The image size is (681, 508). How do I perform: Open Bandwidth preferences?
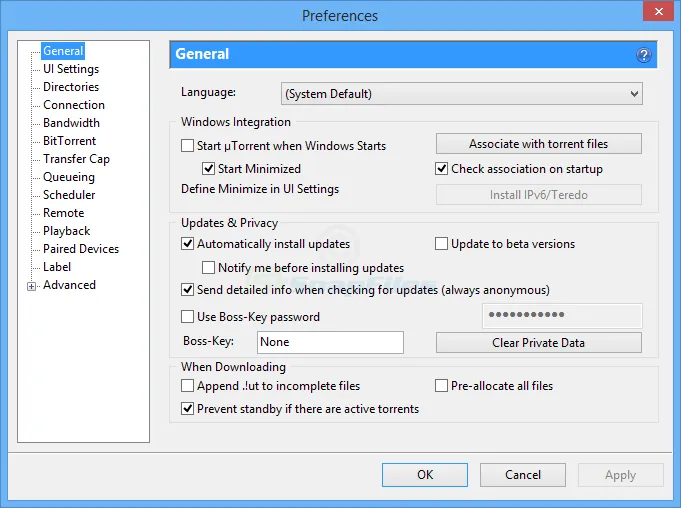[x=71, y=123]
